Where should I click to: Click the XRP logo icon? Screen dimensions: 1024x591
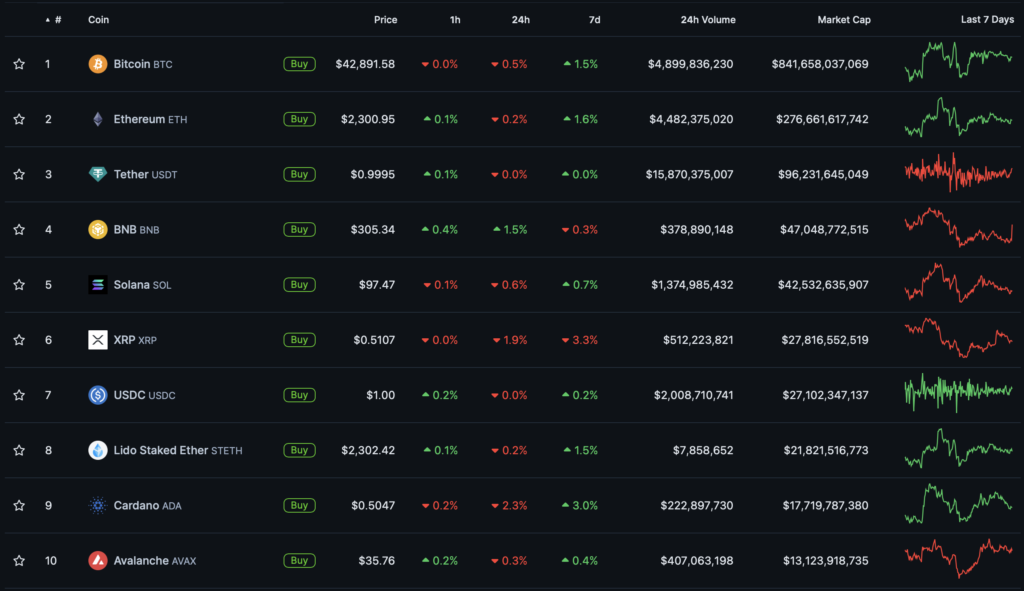(97, 340)
